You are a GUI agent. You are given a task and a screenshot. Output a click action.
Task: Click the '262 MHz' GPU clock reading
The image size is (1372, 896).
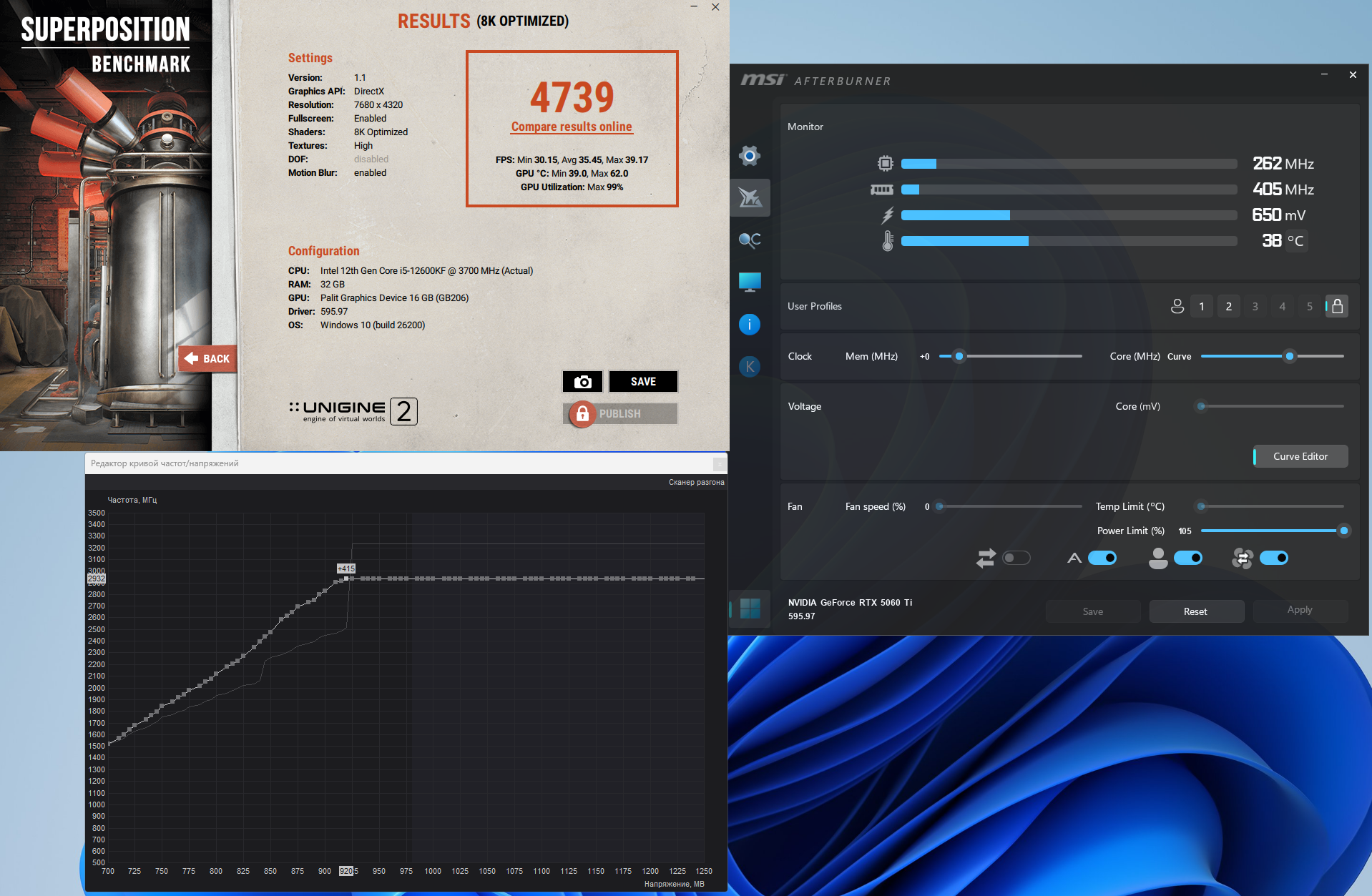(x=1283, y=164)
